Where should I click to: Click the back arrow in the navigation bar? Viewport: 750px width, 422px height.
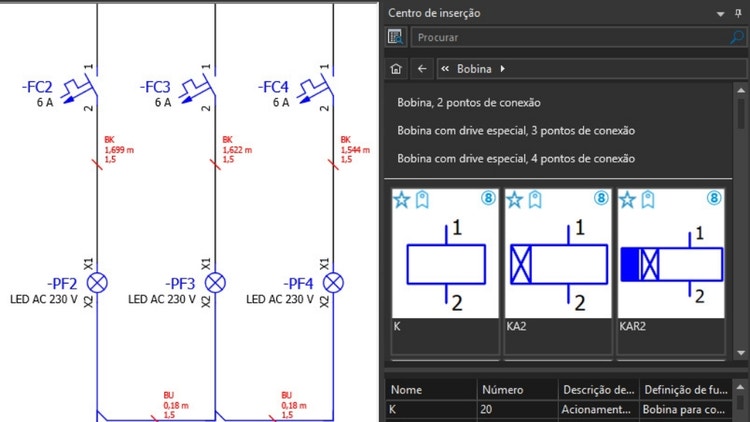click(x=422, y=69)
